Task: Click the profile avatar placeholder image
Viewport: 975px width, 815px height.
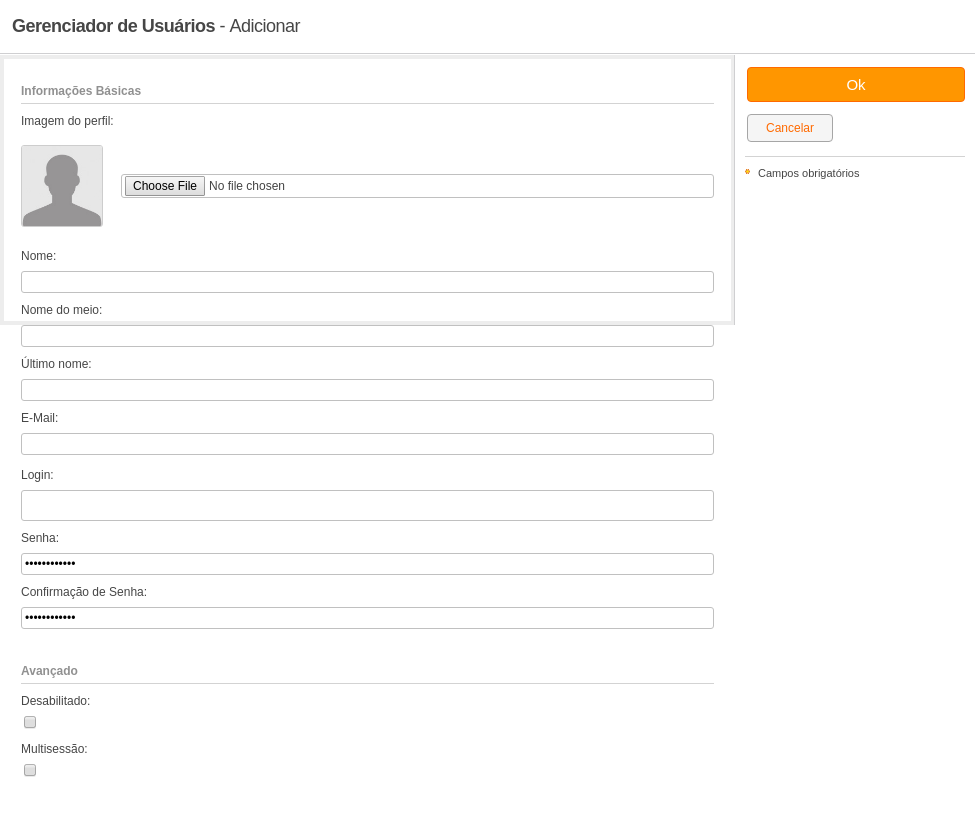Action: point(62,186)
